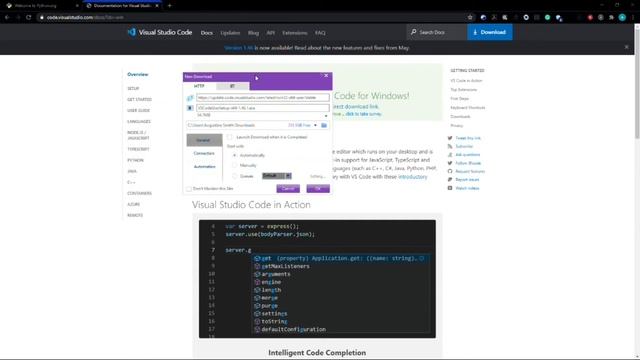The image size is (640, 360).
Task: Select the Automatically start option
Action: [x=234, y=155]
